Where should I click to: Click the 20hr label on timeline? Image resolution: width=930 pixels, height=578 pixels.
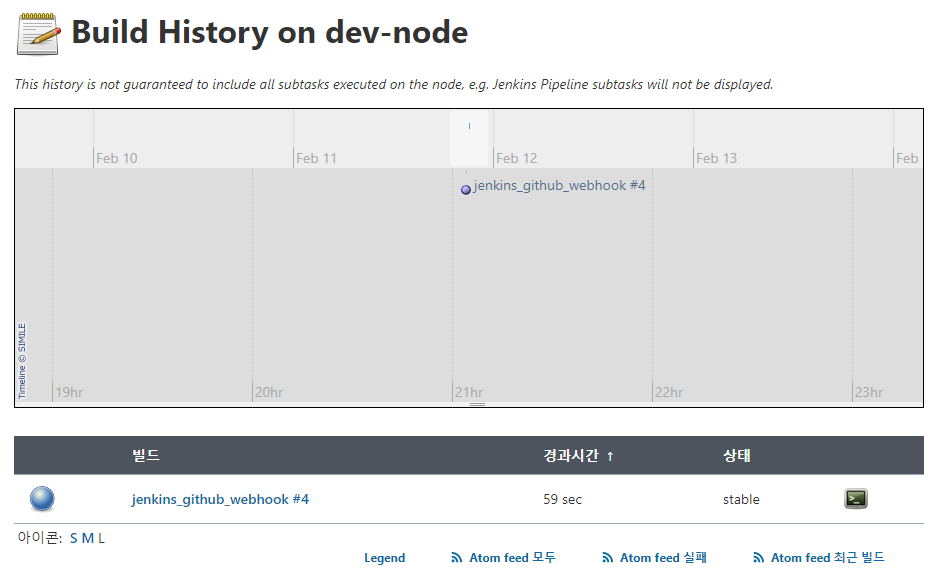pyautogui.click(x=269, y=392)
